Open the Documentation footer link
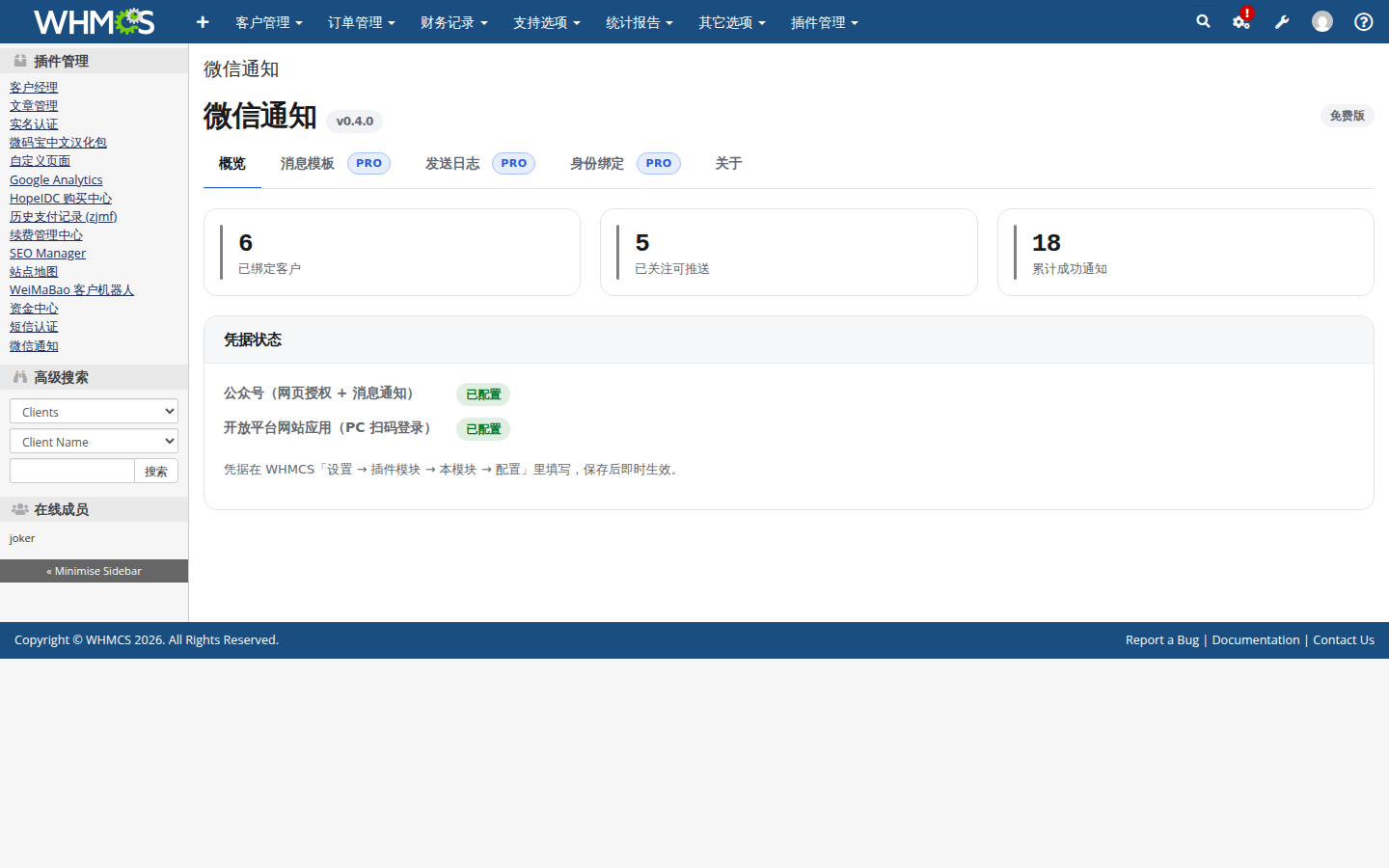Image resolution: width=1389 pixels, height=868 pixels. click(1256, 639)
